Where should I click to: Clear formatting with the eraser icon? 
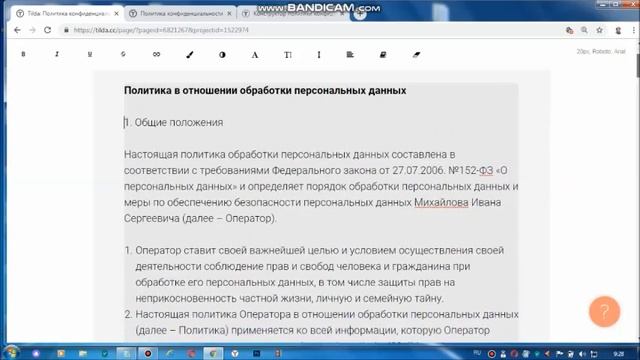click(x=416, y=55)
